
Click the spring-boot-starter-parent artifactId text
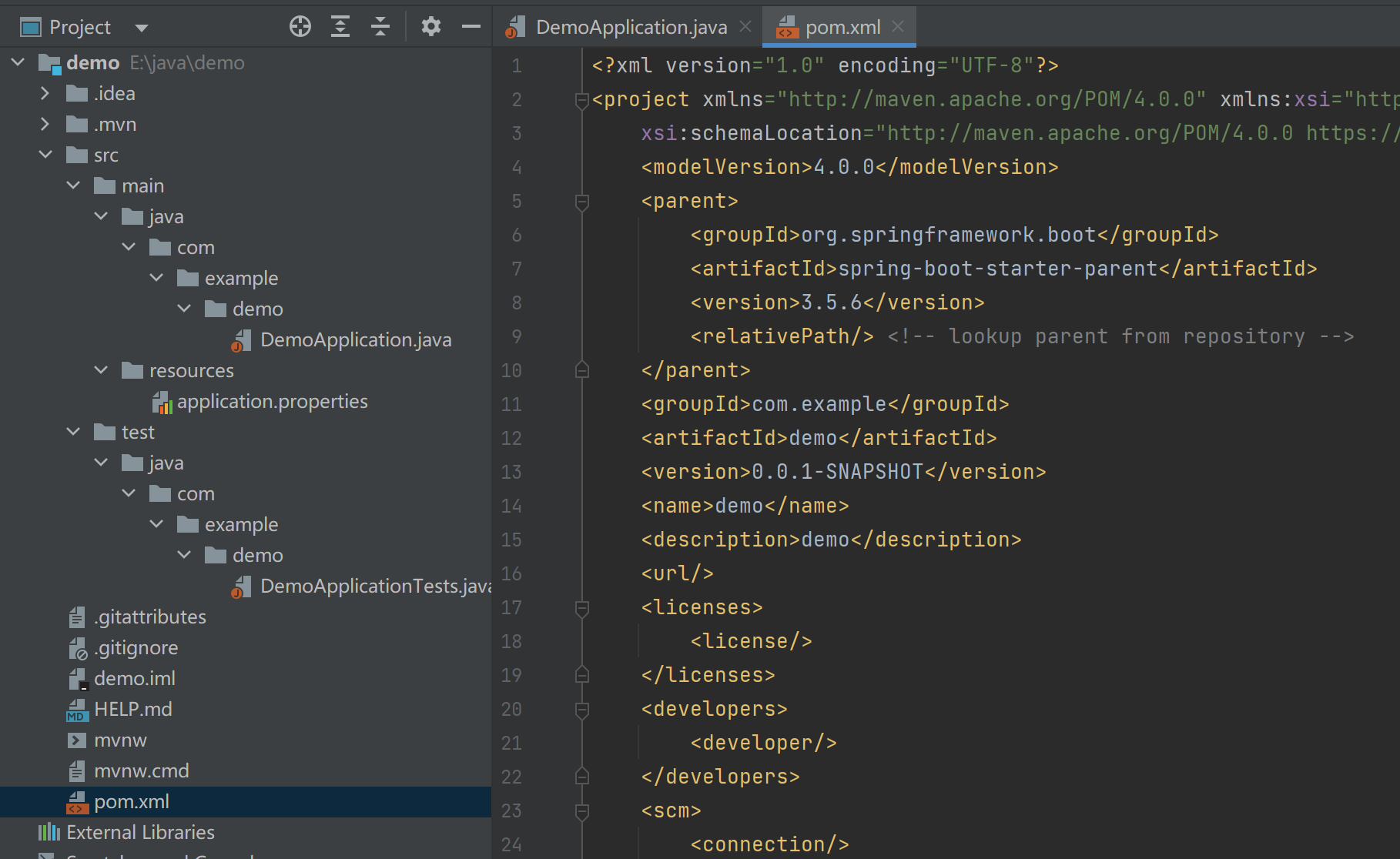click(x=998, y=269)
